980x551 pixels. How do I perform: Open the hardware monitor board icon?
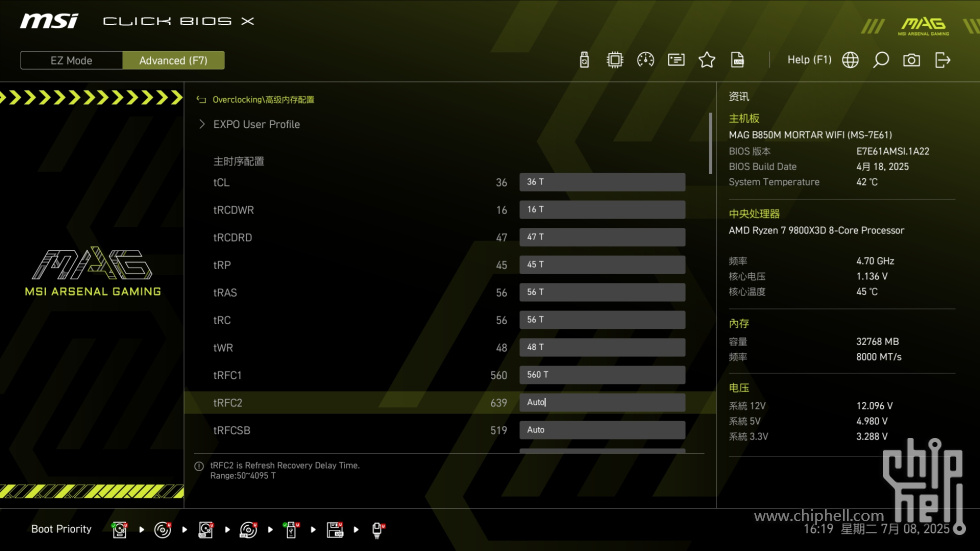pyautogui.click(x=676, y=60)
